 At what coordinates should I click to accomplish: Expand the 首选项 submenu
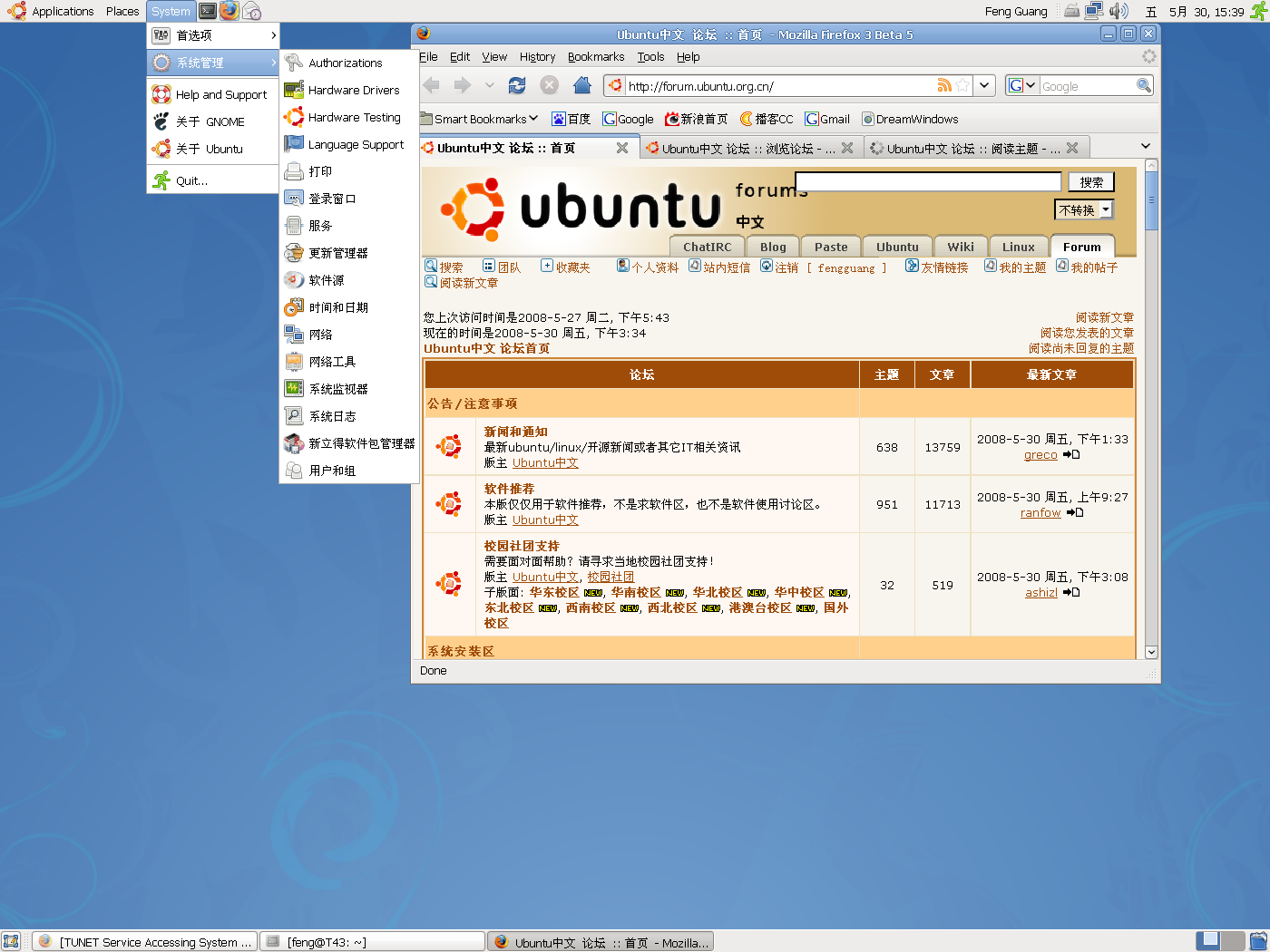point(213,35)
